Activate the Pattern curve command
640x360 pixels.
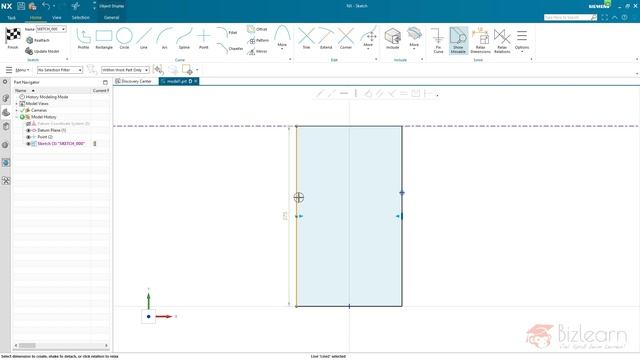pos(258,40)
